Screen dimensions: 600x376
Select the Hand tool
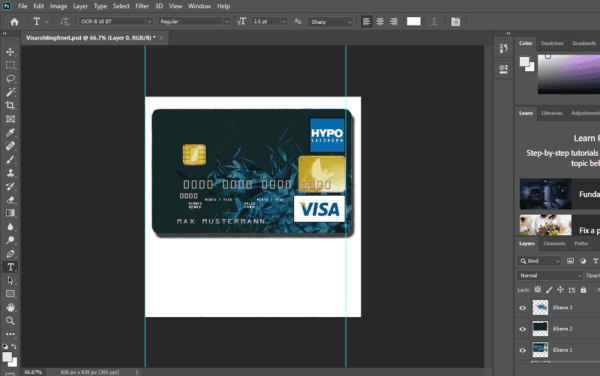point(10,307)
